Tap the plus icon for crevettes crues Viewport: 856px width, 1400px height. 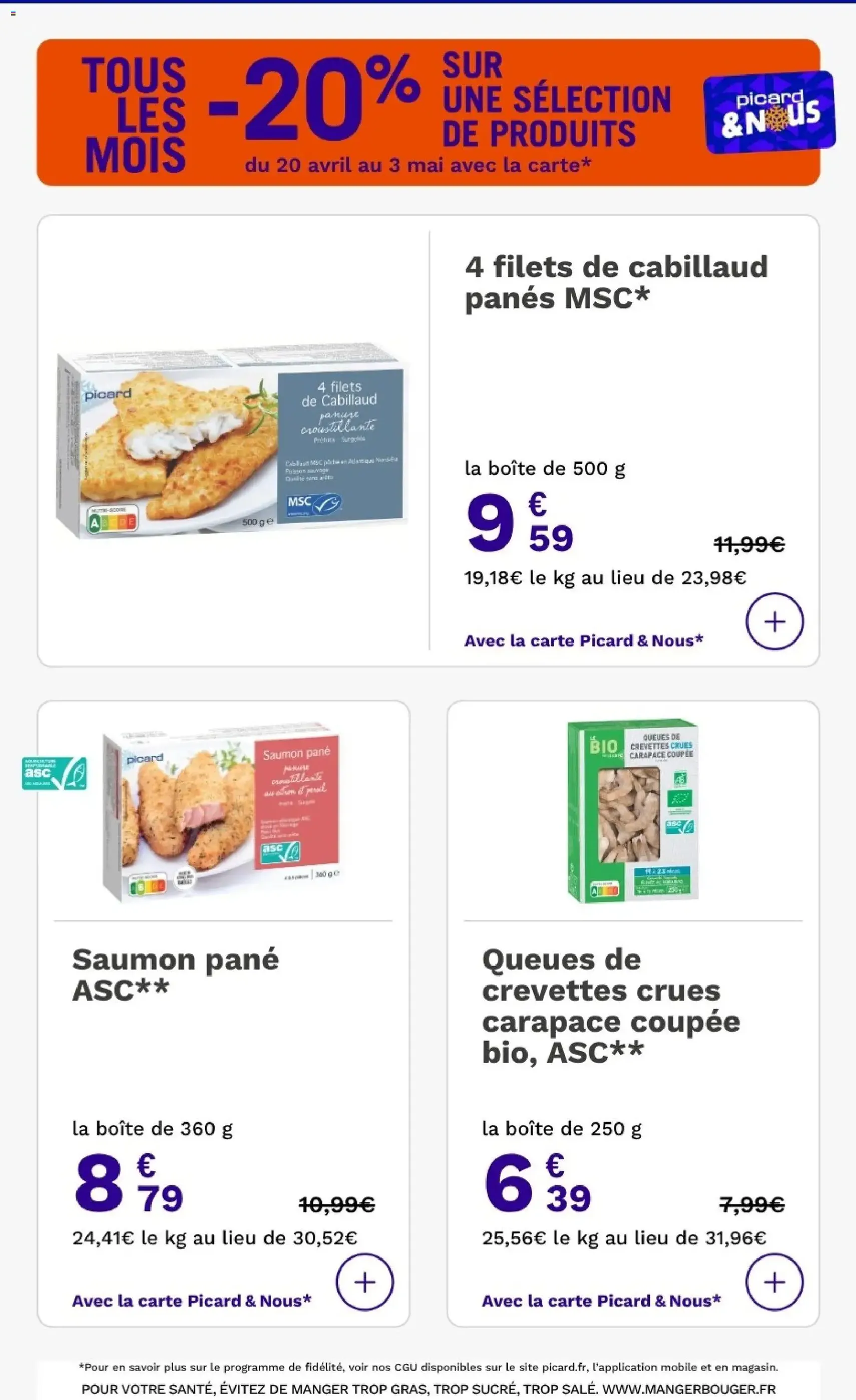pos(774,1282)
